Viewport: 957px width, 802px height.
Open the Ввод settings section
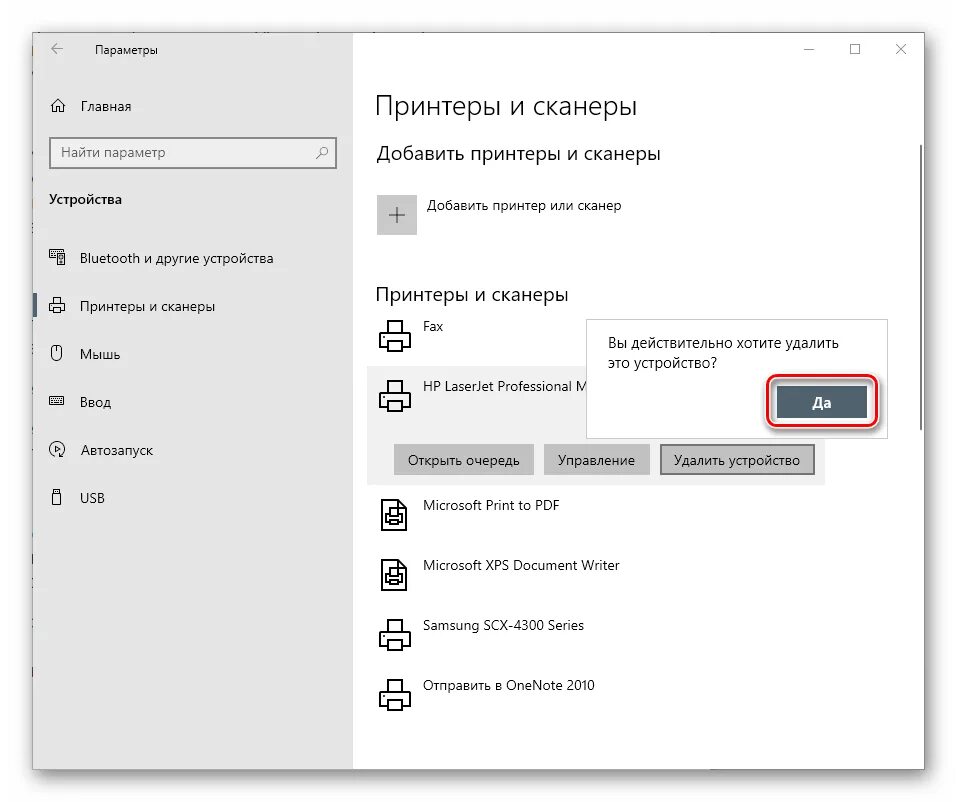(x=96, y=402)
